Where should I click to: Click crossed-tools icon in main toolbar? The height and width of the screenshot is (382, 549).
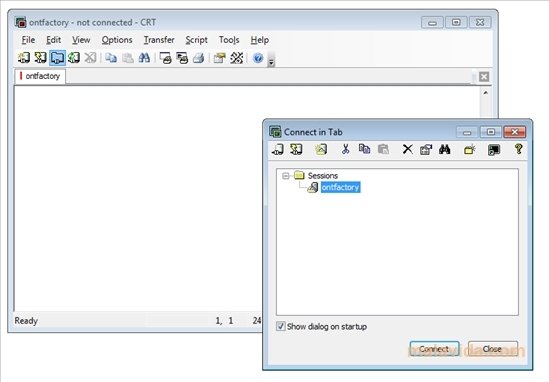(x=236, y=58)
